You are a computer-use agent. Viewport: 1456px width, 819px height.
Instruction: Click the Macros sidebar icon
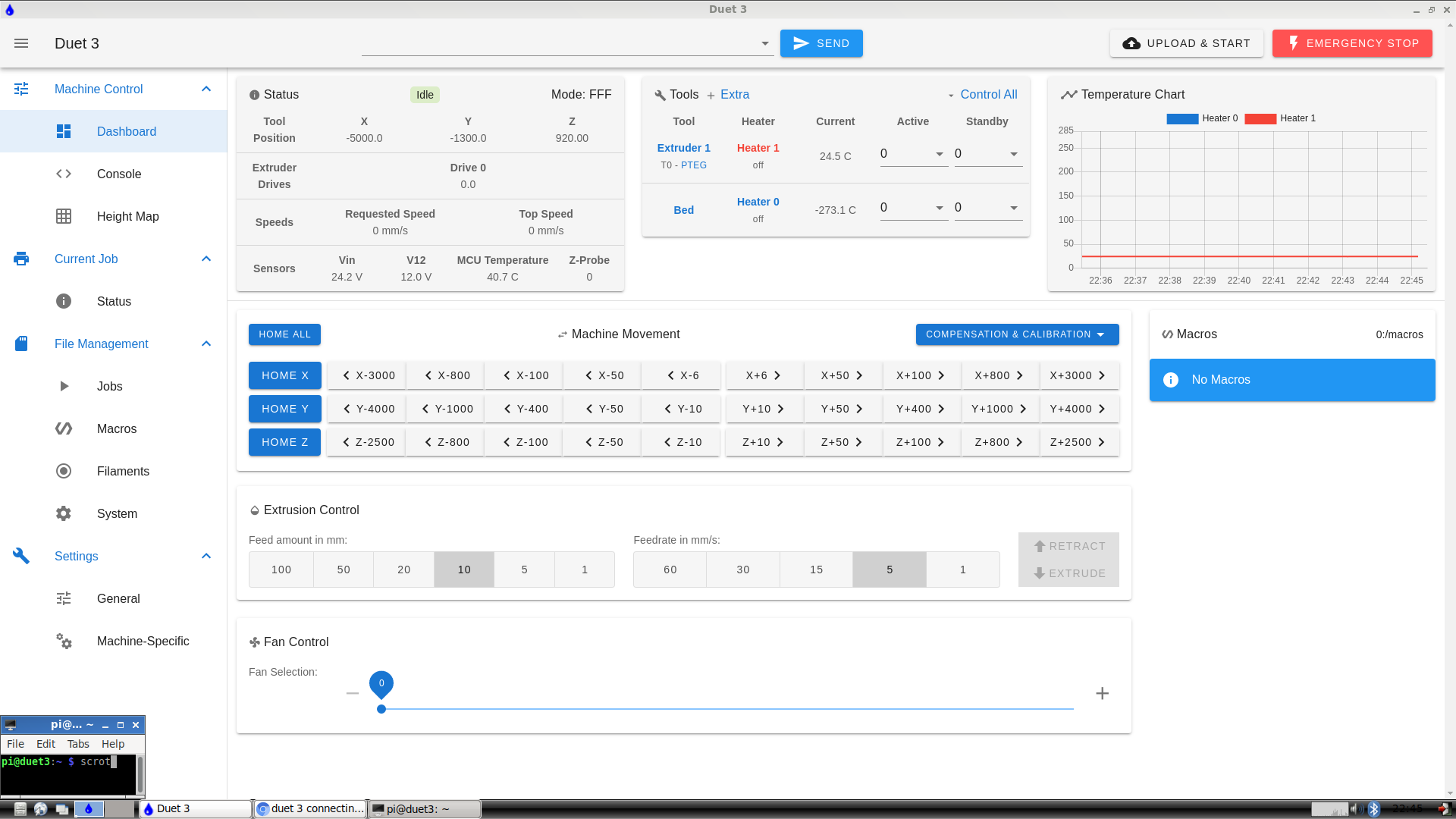click(64, 428)
